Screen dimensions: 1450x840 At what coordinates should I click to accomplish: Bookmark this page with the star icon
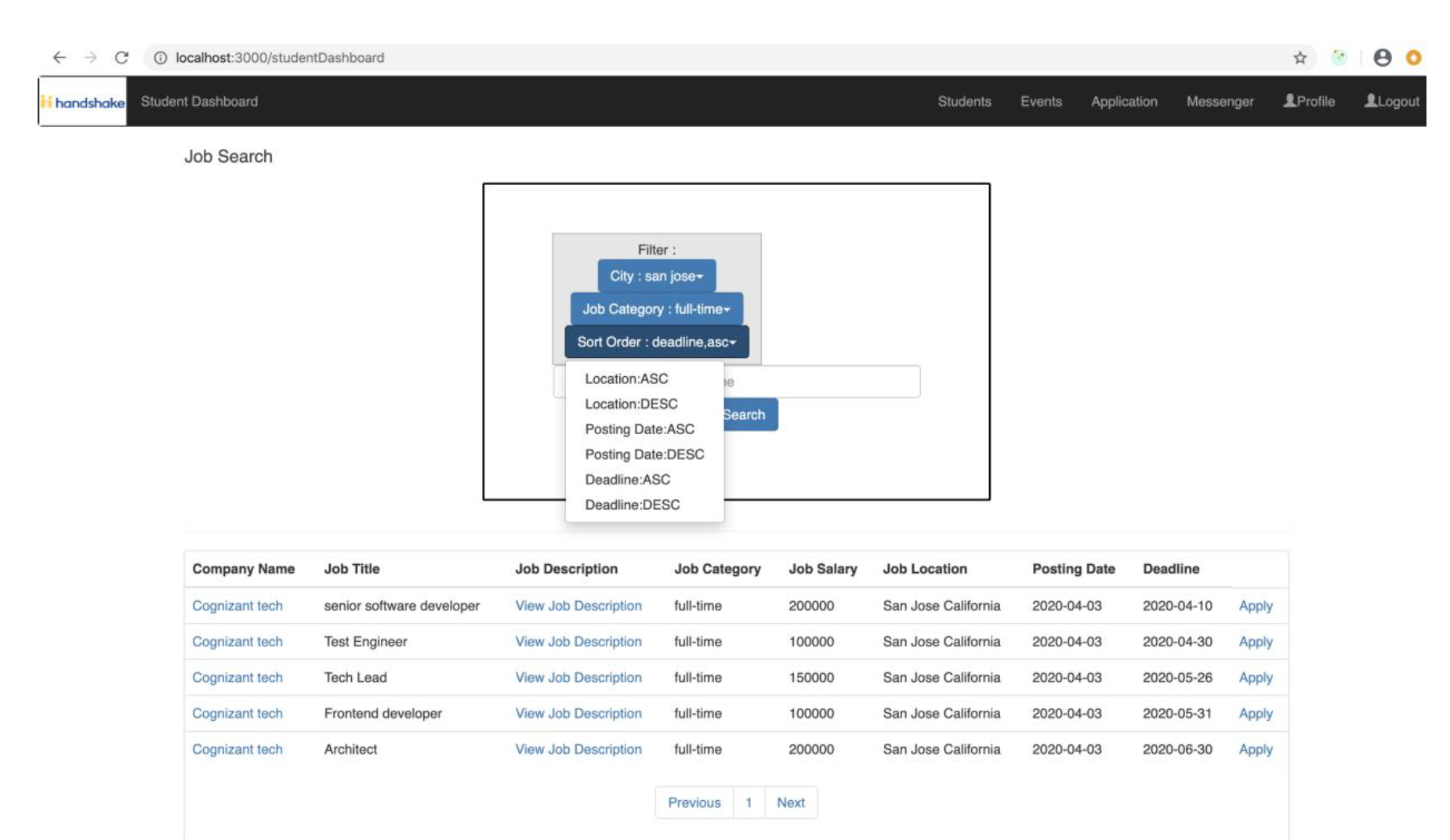coord(1300,57)
